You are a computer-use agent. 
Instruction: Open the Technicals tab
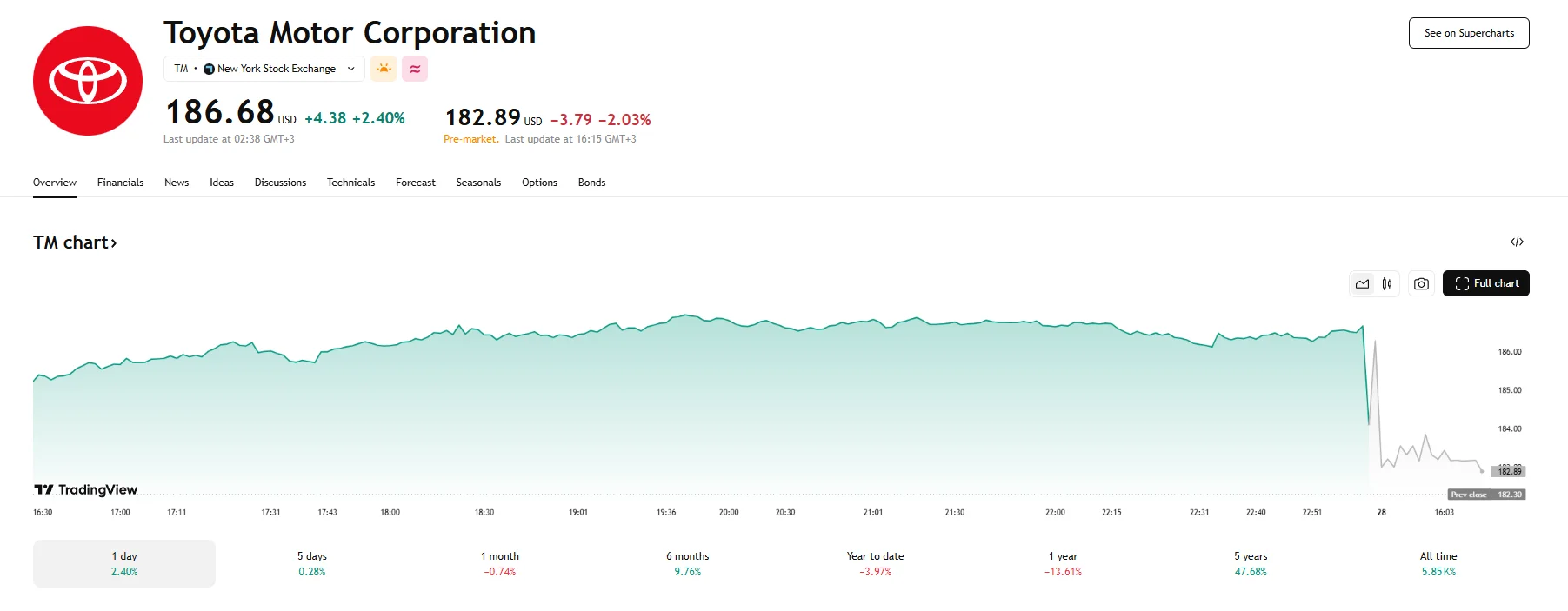point(350,183)
